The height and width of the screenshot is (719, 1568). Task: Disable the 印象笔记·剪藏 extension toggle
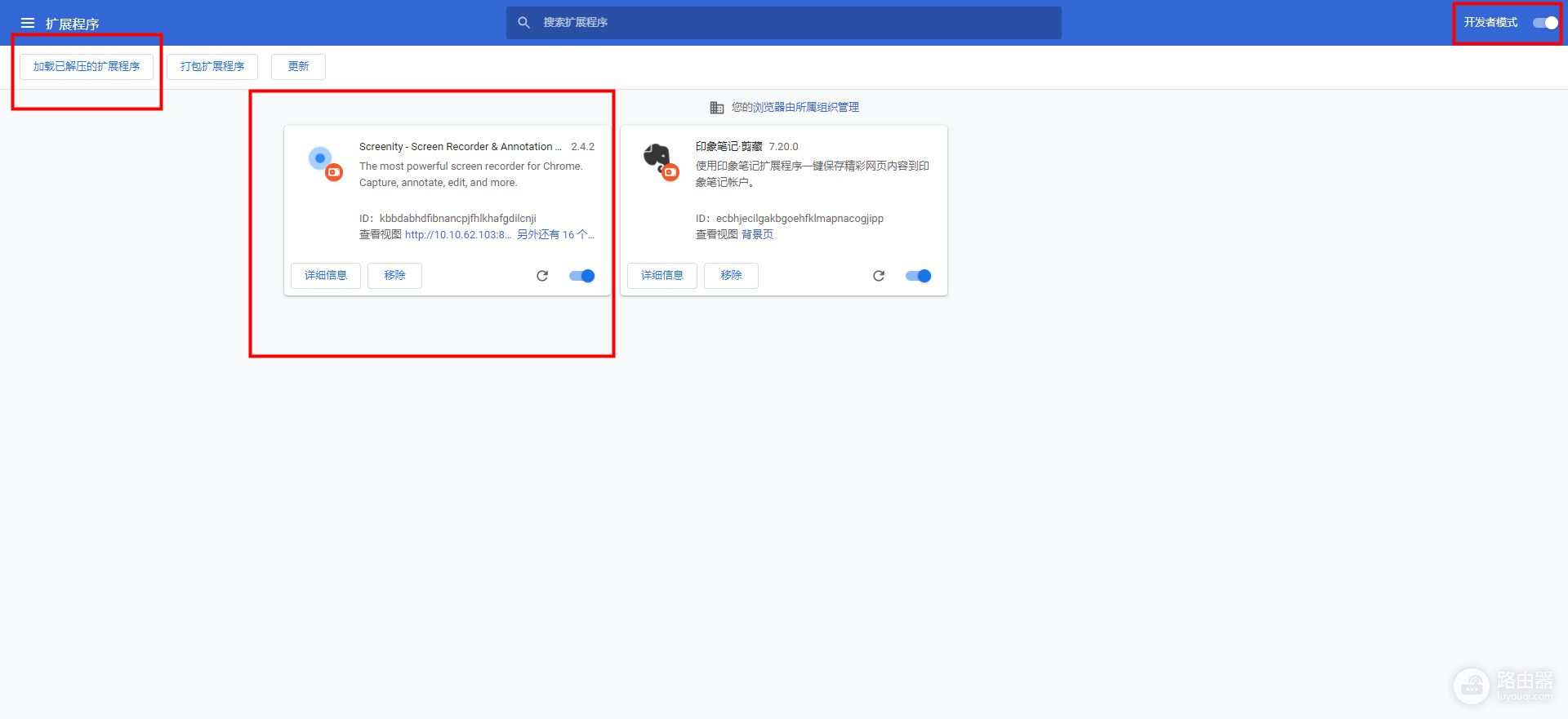coord(919,276)
